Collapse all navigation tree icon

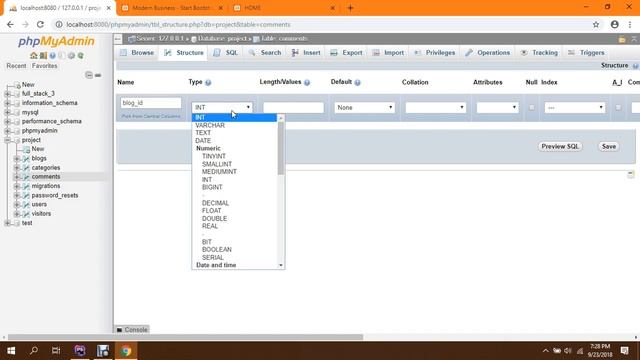point(89,75)
